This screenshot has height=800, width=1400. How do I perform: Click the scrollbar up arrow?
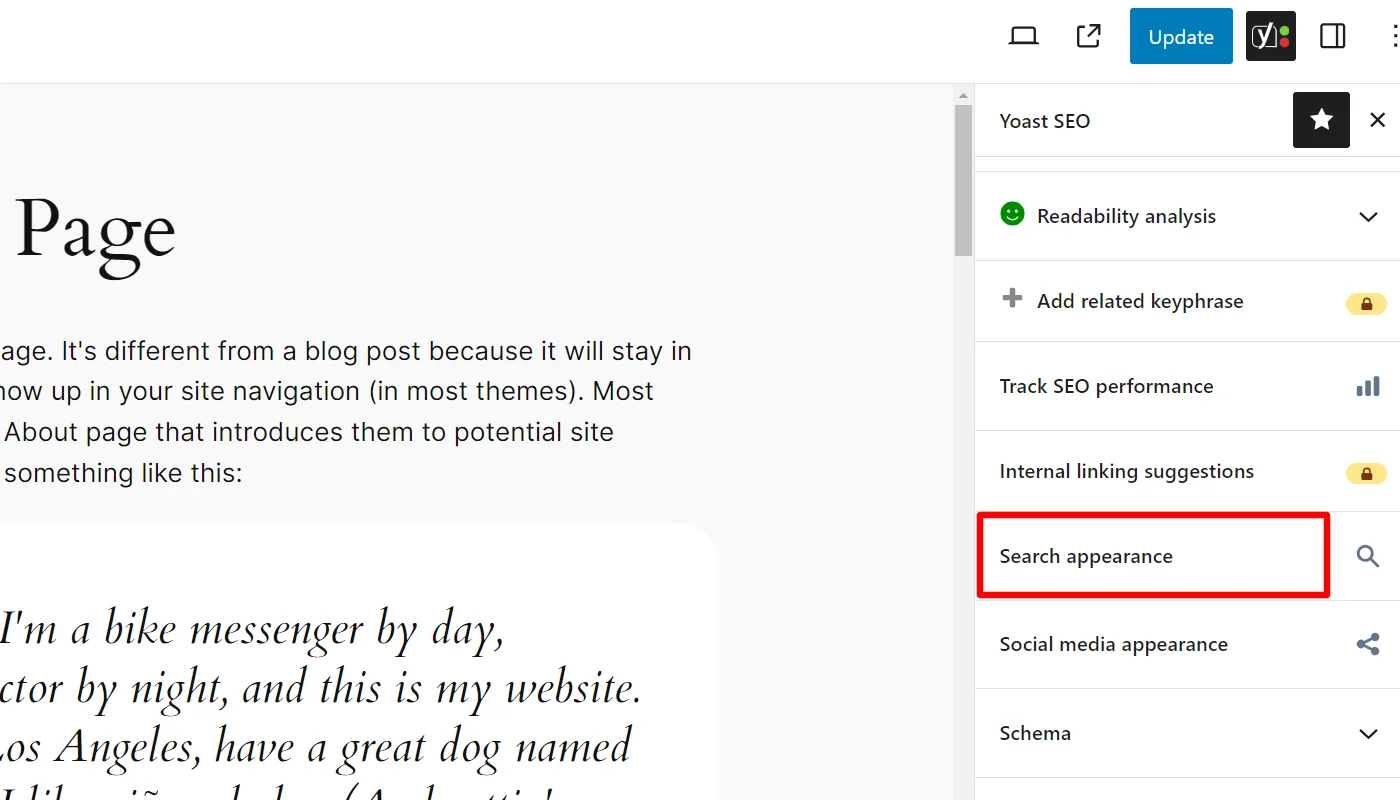coord(963,96)
